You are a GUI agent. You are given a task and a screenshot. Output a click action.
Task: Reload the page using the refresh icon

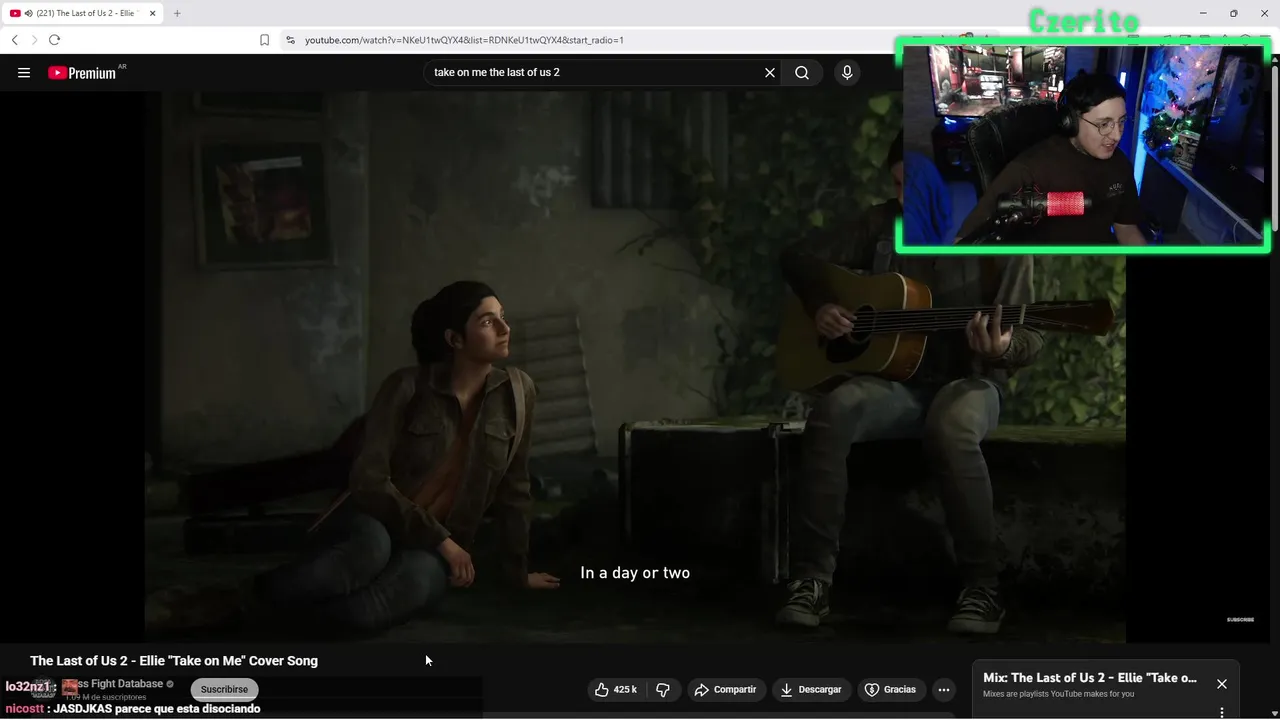[x=54, y=40]
